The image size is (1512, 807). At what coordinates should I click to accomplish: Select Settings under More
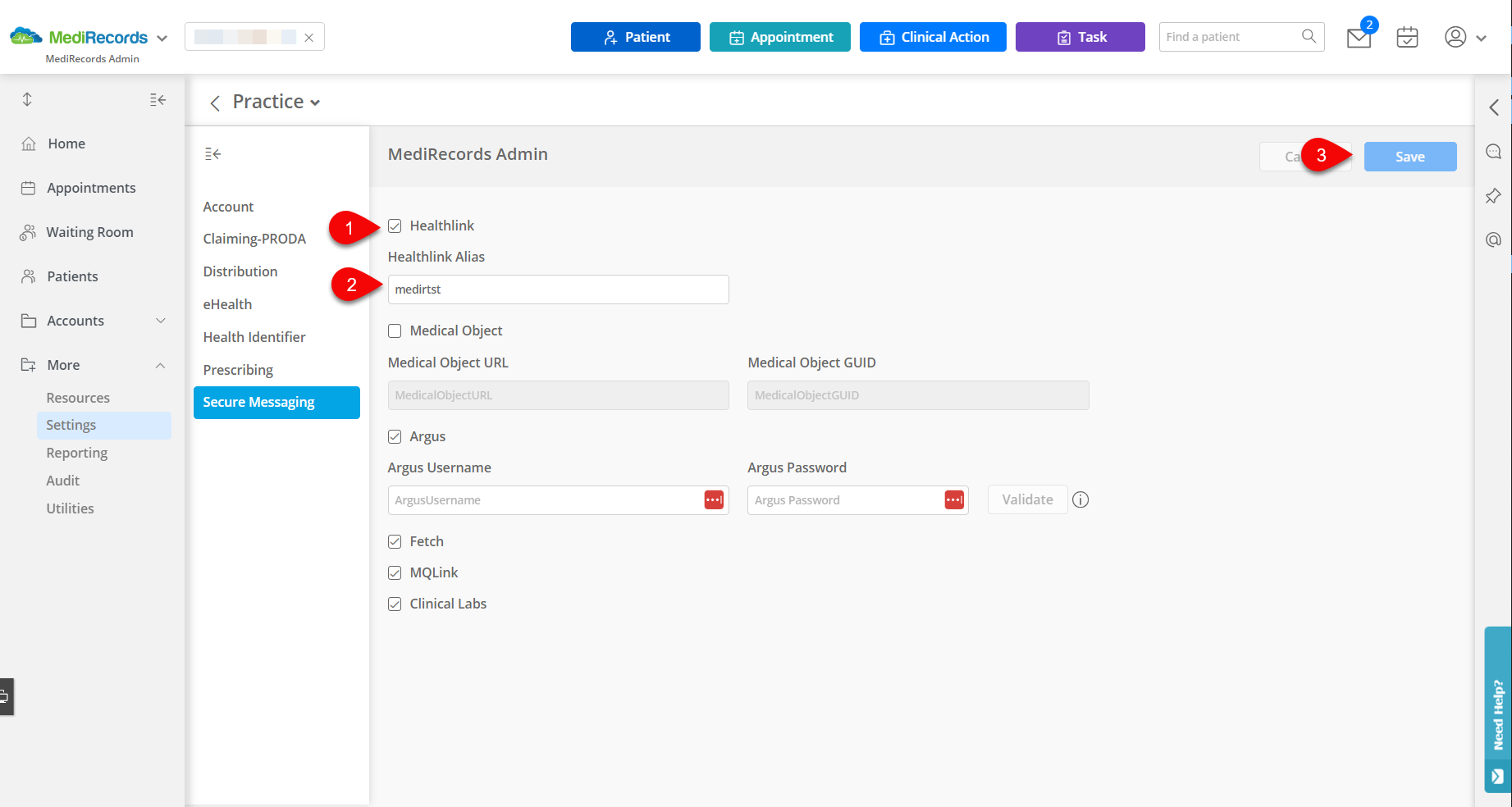[x=103, y=425]
